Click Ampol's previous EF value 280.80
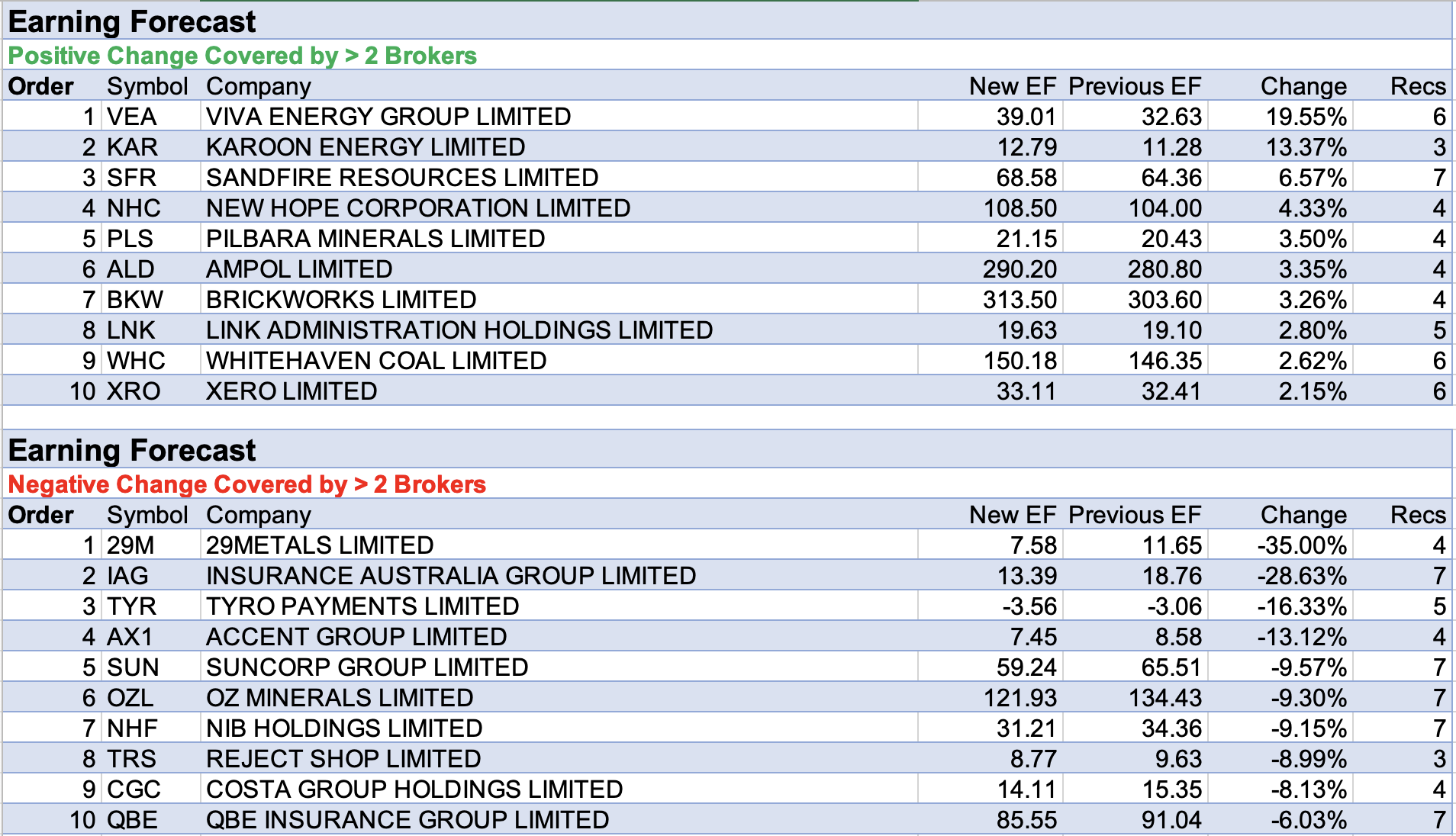1456x836 pixels. point(1164,269)
